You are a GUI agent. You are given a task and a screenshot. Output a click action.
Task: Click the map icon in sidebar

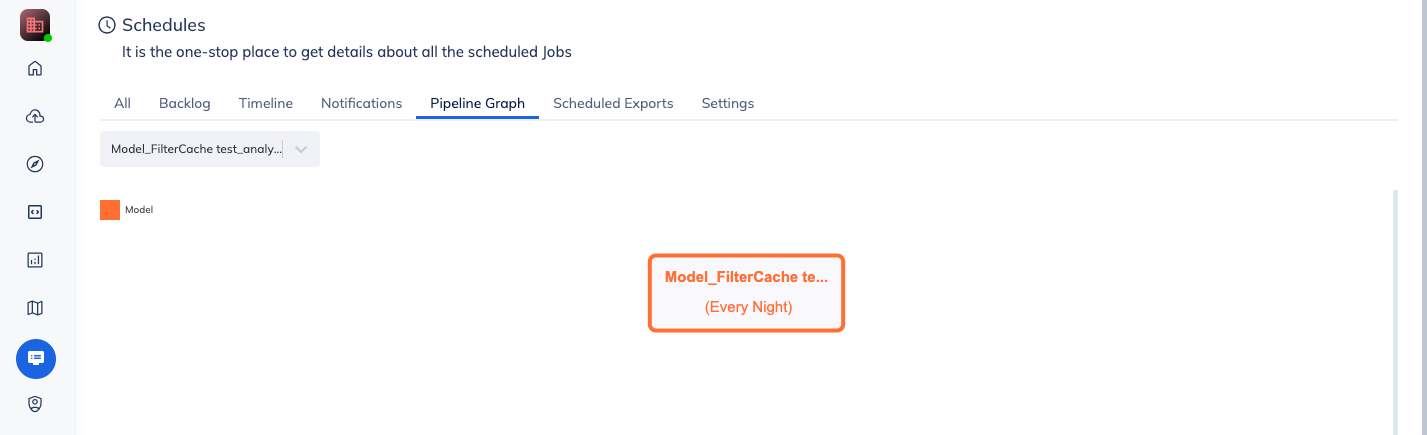(x=35, y=308)
